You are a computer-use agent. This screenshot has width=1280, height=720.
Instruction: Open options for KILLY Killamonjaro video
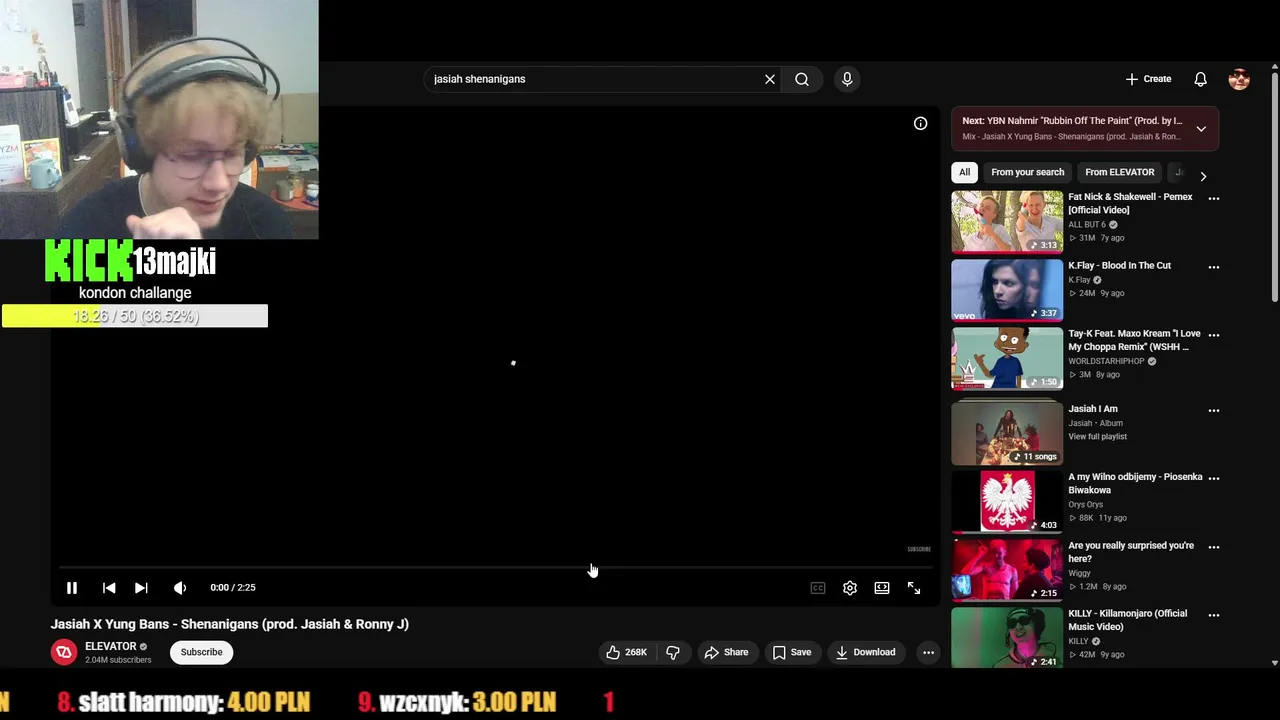coord(1214,615)
